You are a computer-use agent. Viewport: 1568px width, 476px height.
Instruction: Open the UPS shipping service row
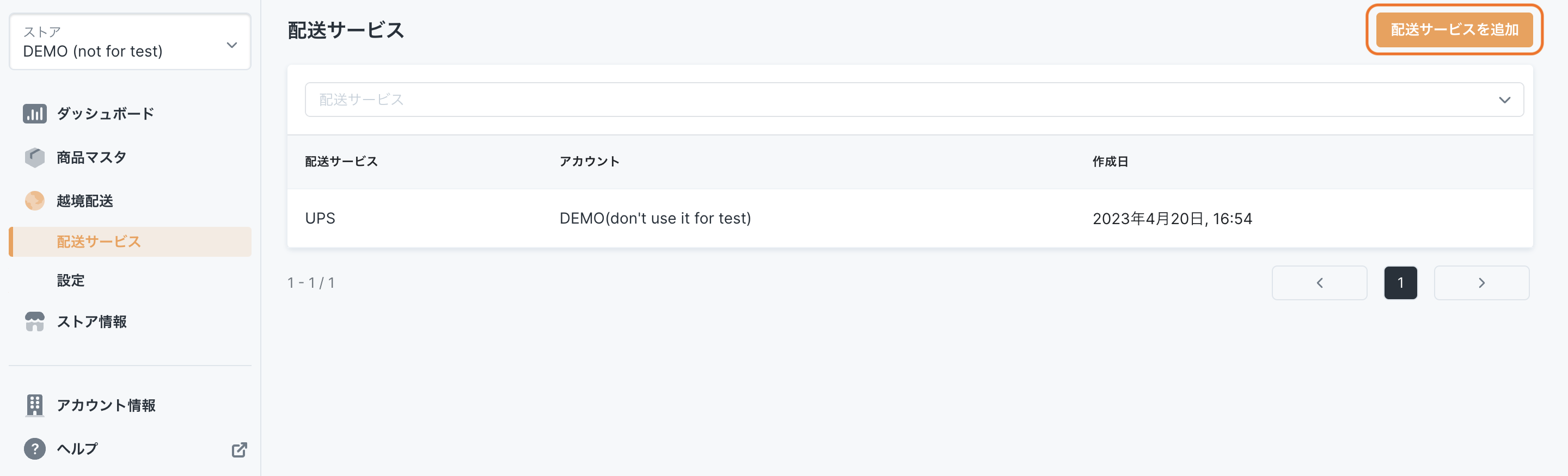(x=320, y=218)
